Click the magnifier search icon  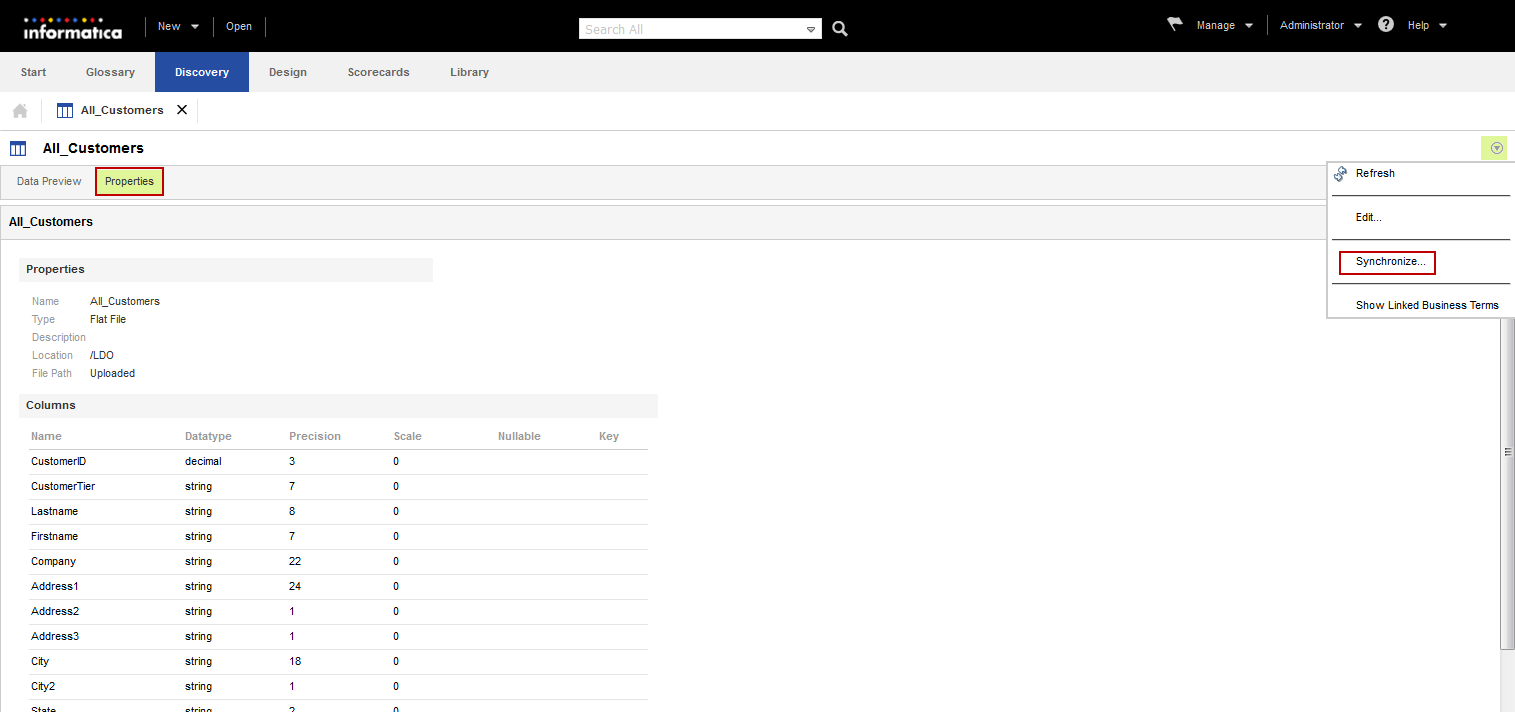(840, 29)
